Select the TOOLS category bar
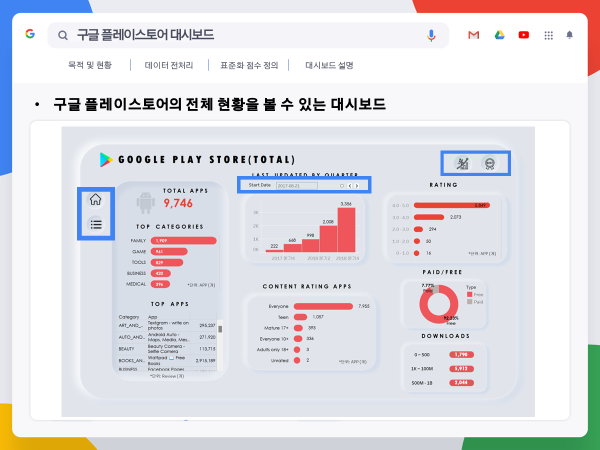The image size is (600, 450). point(167,262)
